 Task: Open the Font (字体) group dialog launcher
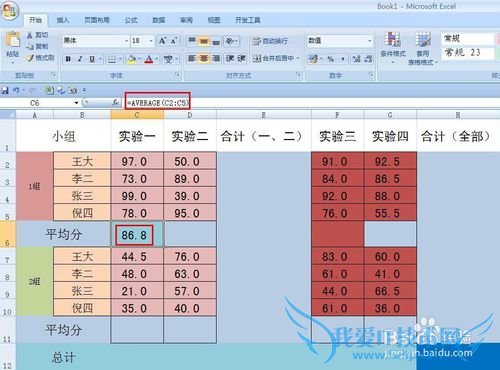pos(178,75)
